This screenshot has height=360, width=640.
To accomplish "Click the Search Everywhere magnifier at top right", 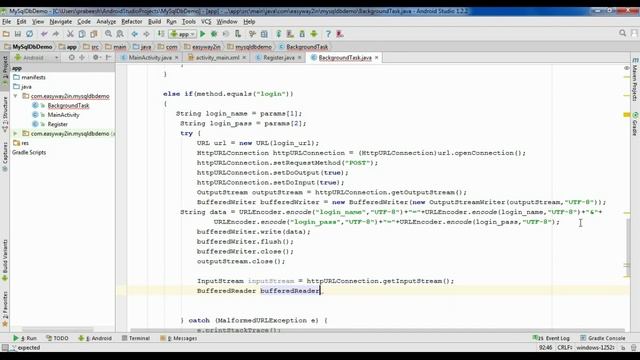I will click(622, 33).
